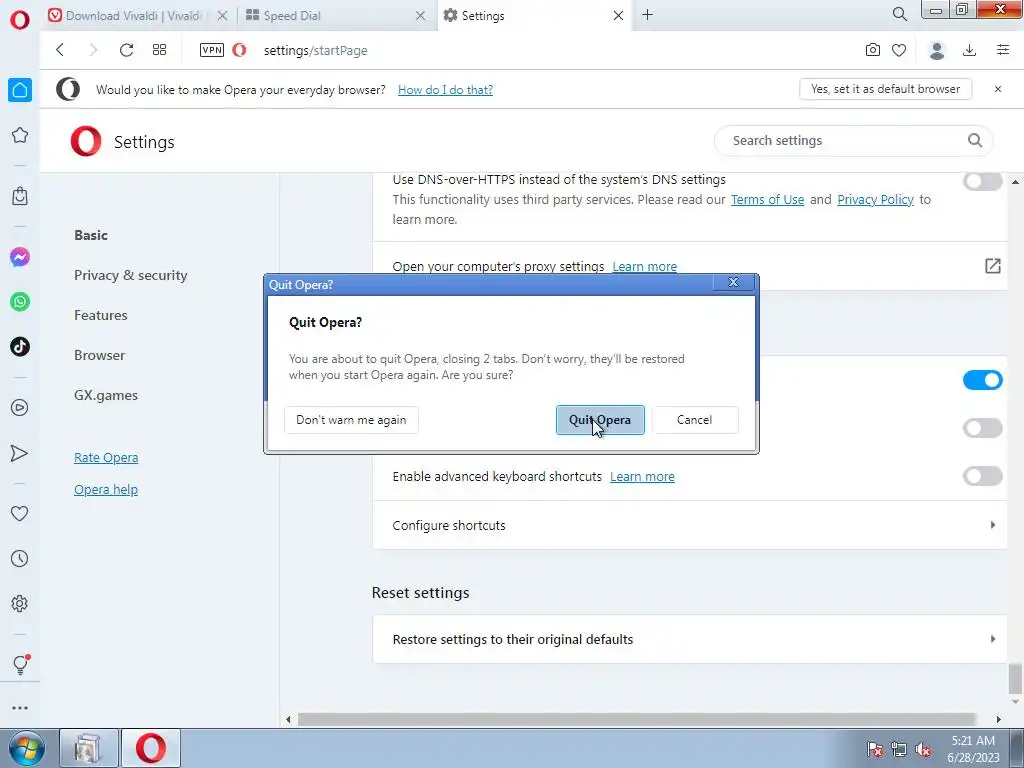This screenshot has height=768, width=1024.
Task: Click the taskbar clock 5:21 AM
Action: (x=973, y=741)
